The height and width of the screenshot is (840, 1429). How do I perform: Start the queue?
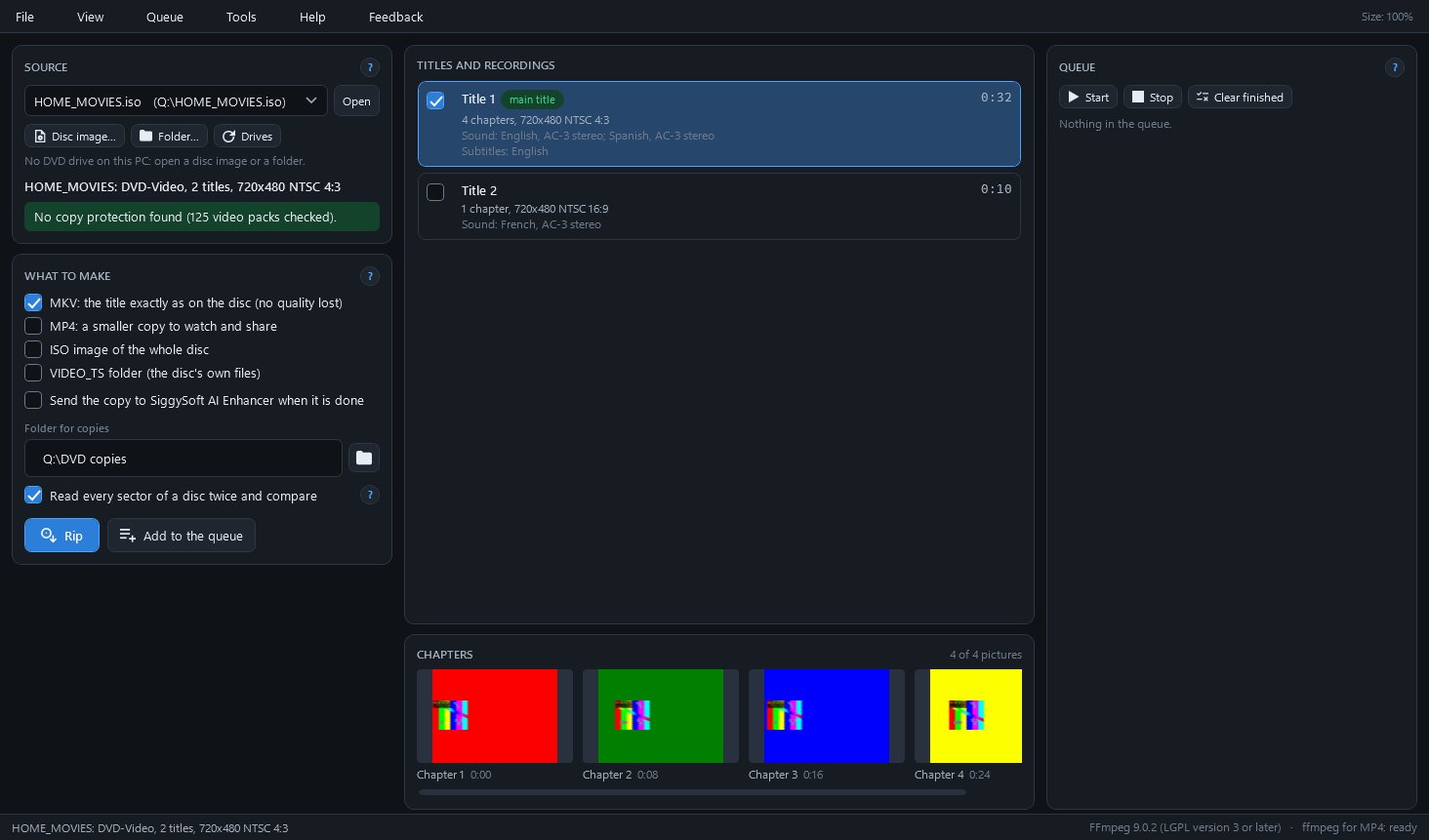[1087, 98]
